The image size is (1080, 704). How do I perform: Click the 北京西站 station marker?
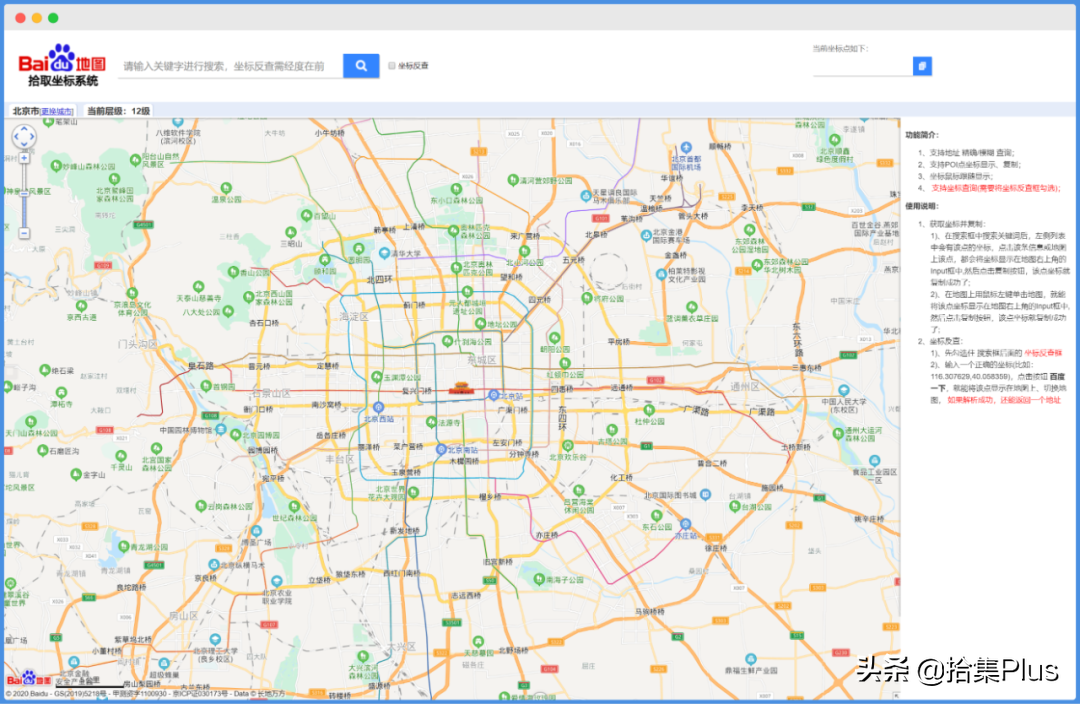pyautogui.click(x=378, y=407)
